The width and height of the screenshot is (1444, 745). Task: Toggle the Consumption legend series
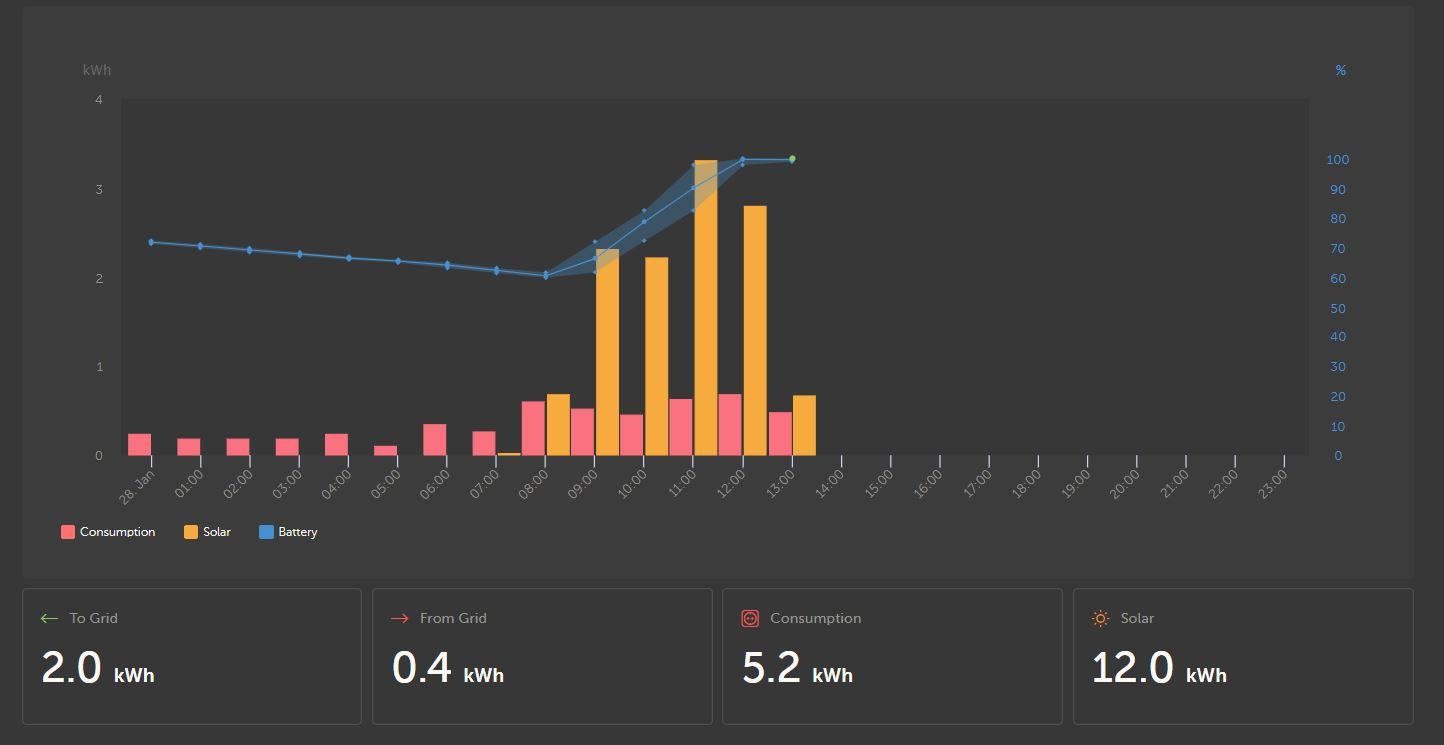[x=108, y=532]
